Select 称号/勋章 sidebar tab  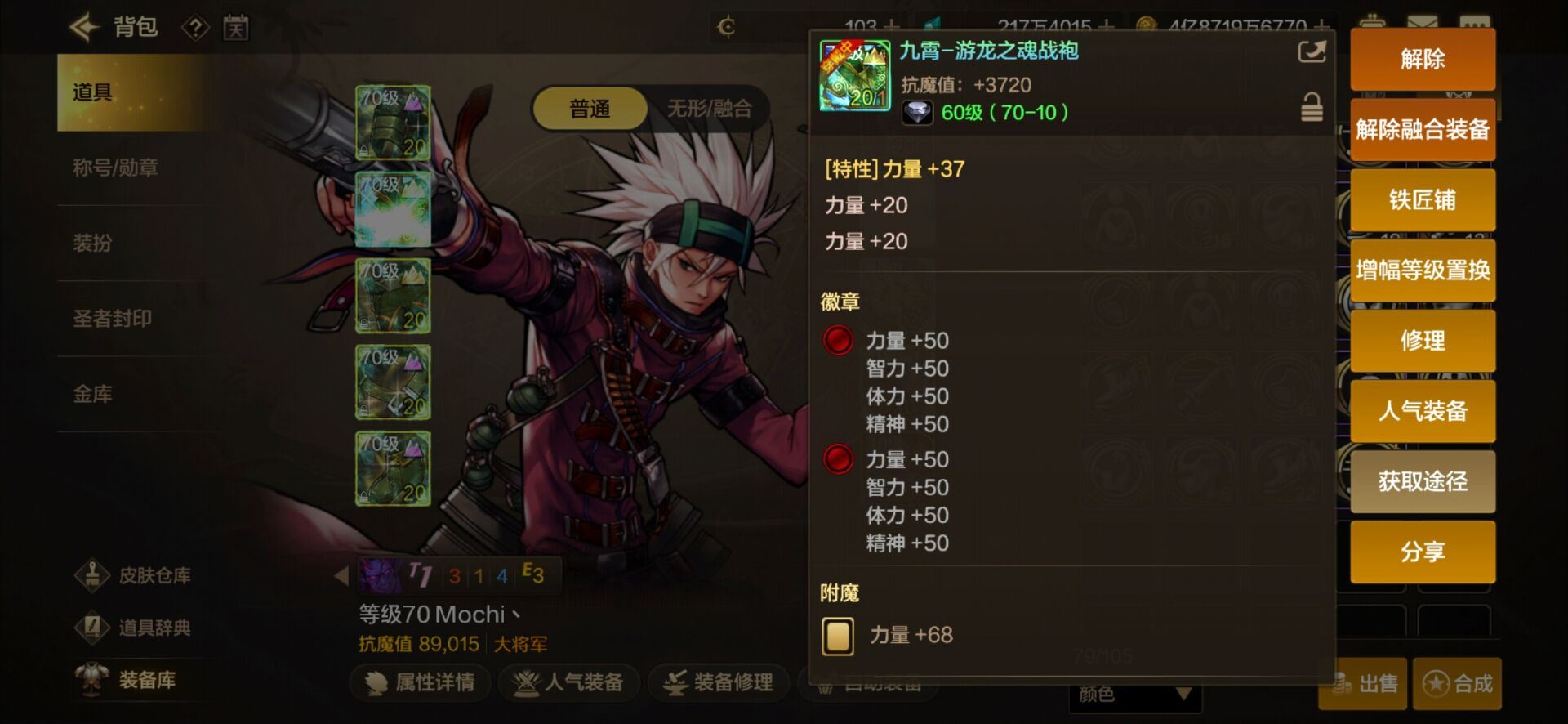click(x=115, y=168)
